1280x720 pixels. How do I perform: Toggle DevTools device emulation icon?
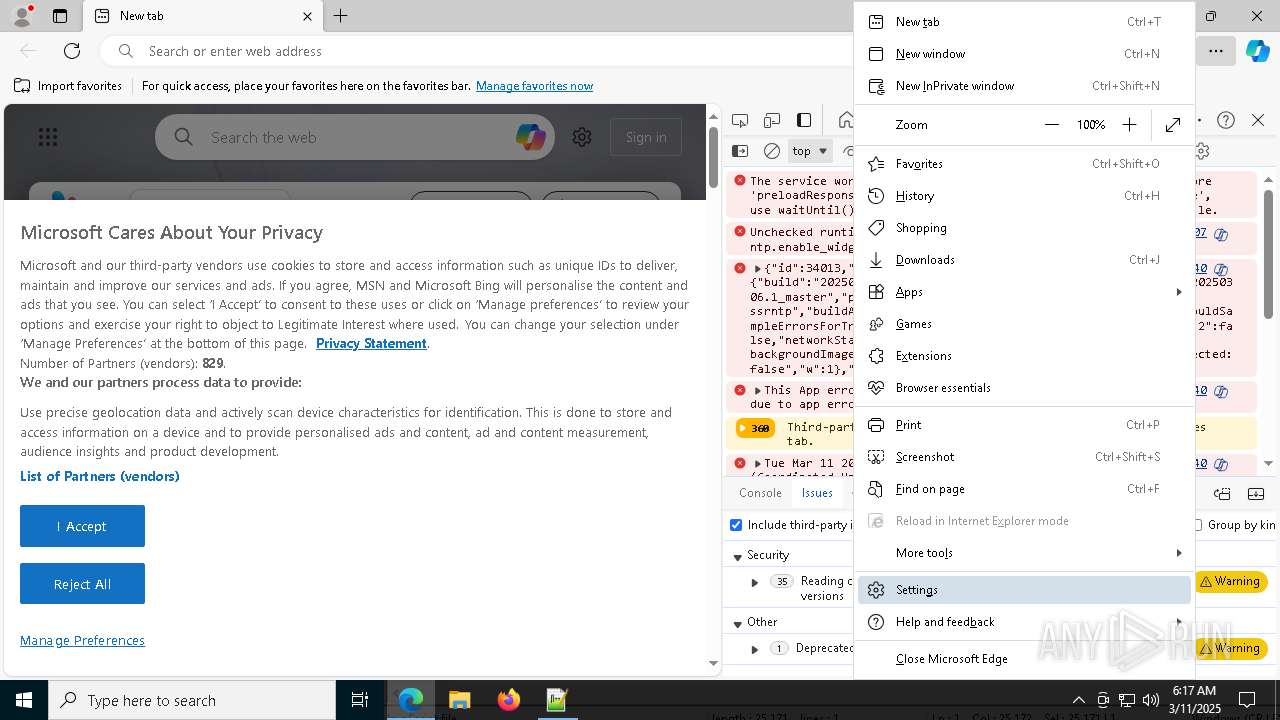(772, 120)
